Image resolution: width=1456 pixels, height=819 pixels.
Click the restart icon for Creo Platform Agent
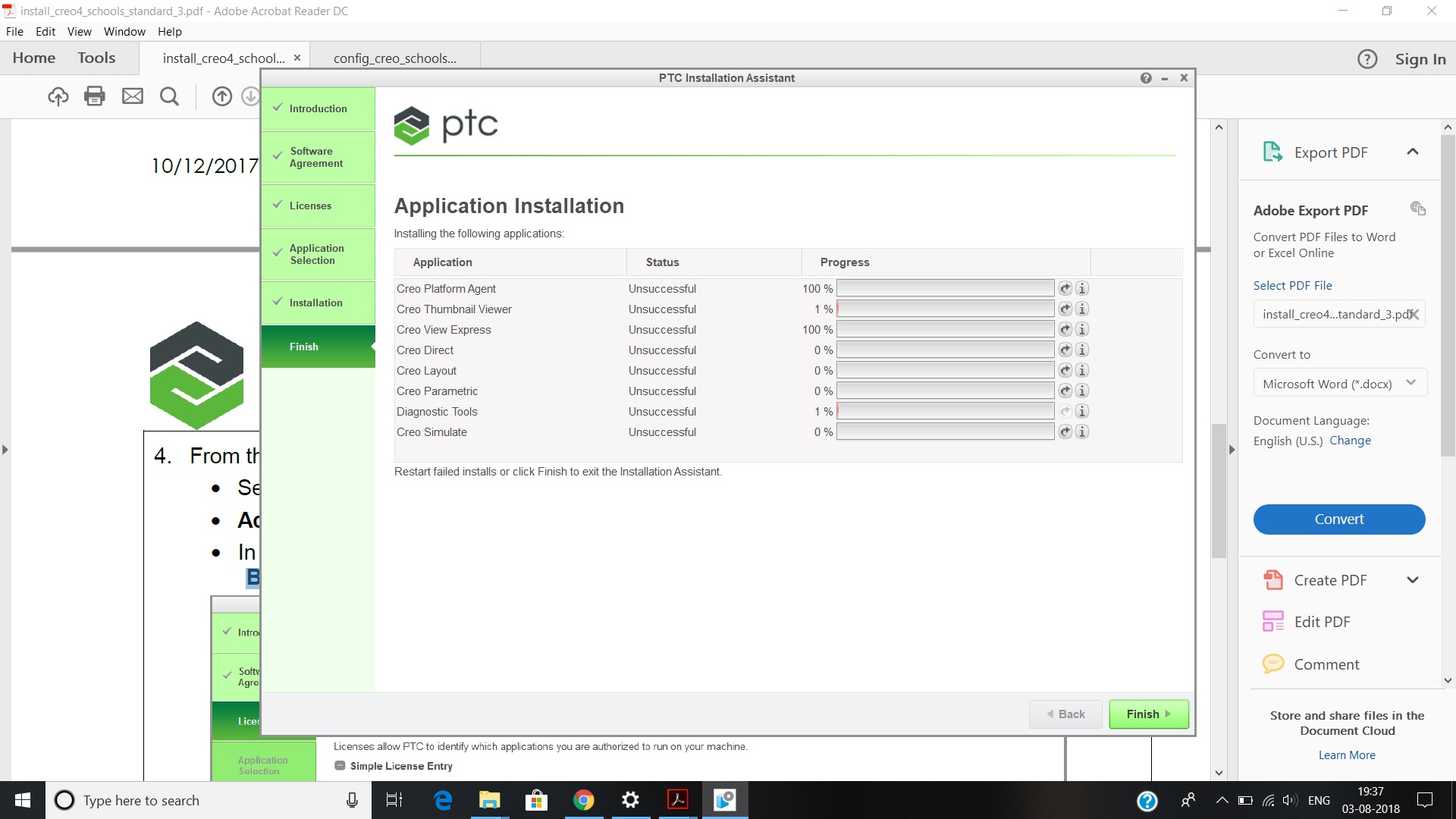click(1065, 288)
